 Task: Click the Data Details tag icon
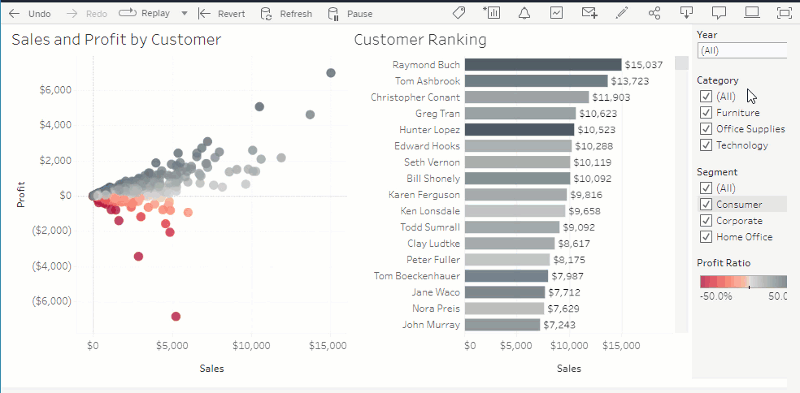pyautogui.click(x=459, y=13)
